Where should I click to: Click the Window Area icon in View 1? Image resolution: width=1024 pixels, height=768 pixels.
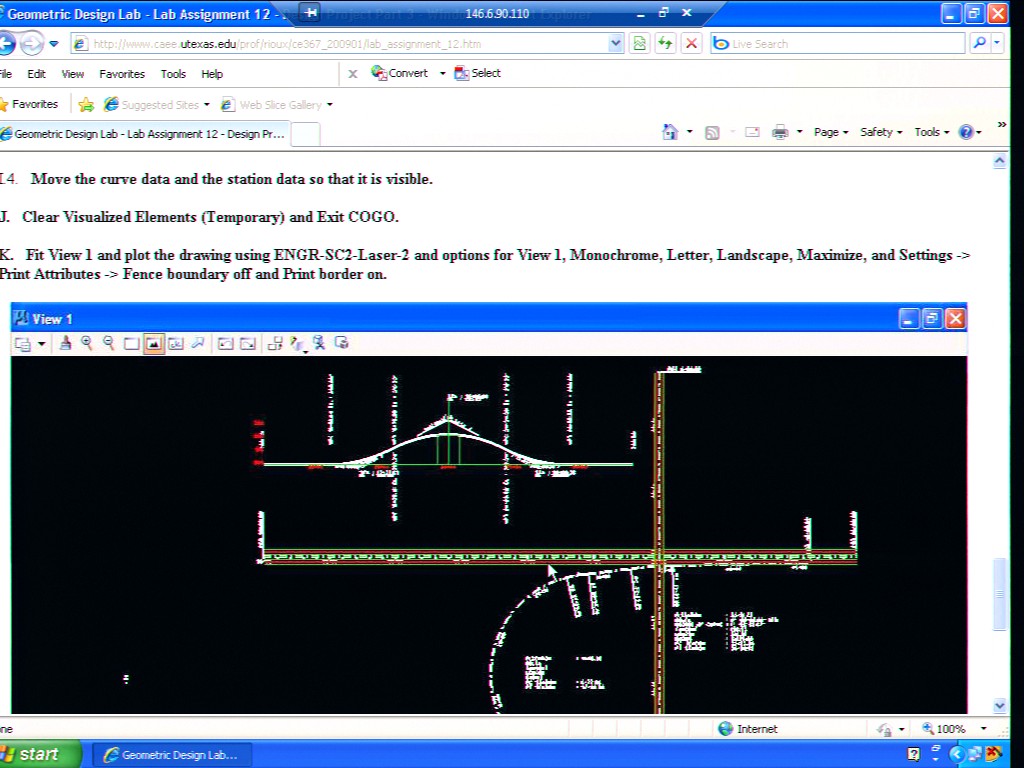pyautogui.click(x=131, y=344)
